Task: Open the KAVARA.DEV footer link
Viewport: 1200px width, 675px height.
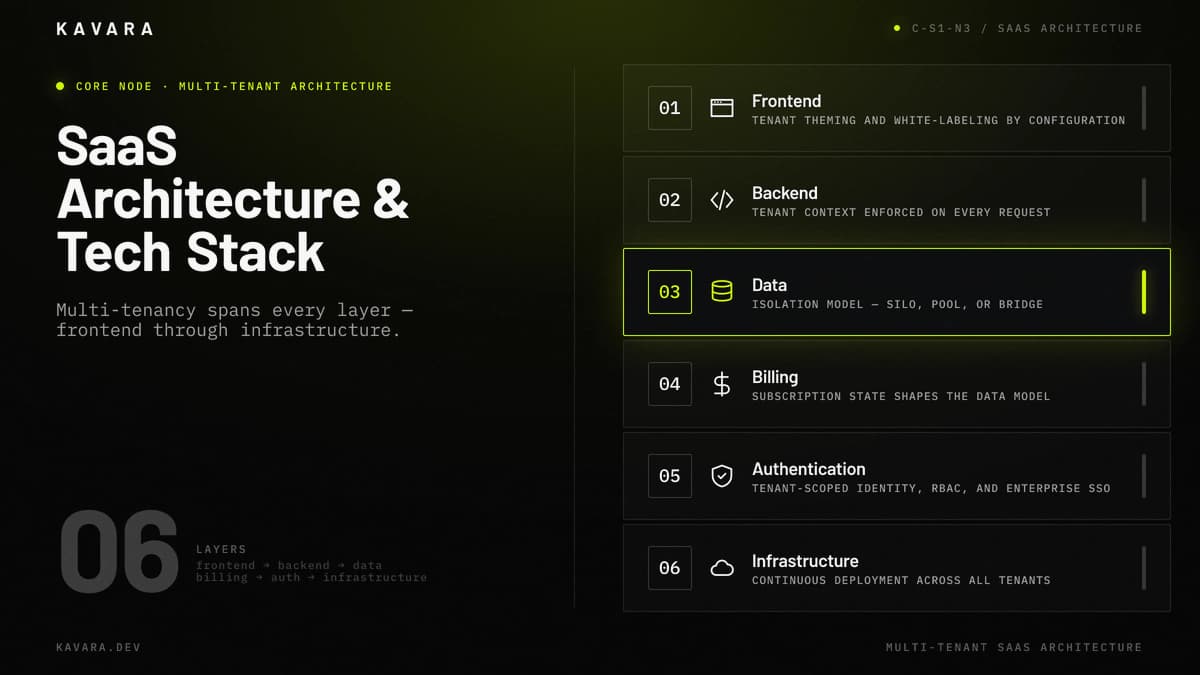Action: (x=99, y=647)
